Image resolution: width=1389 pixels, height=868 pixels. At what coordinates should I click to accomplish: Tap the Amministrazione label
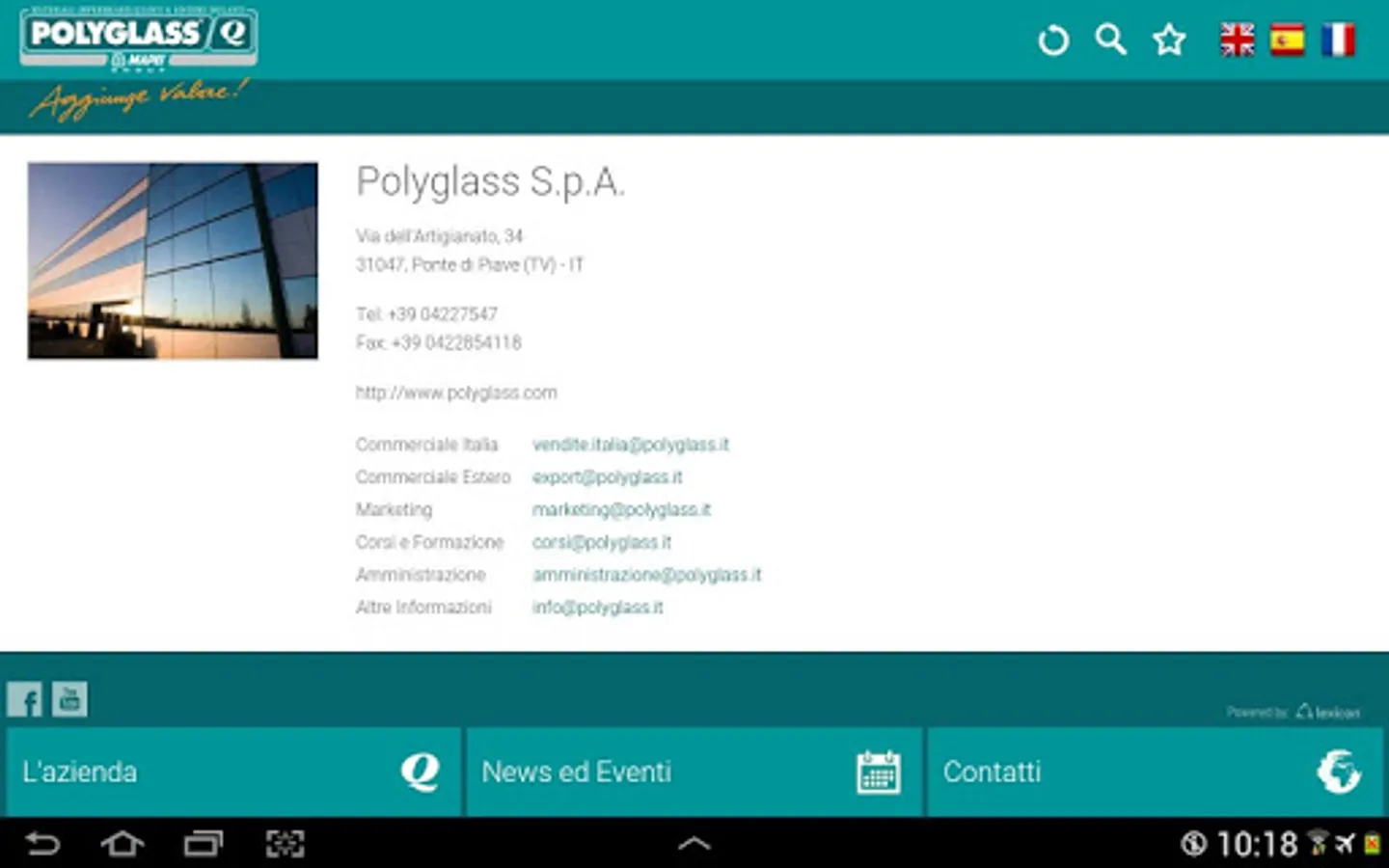(x=421, y=575)
